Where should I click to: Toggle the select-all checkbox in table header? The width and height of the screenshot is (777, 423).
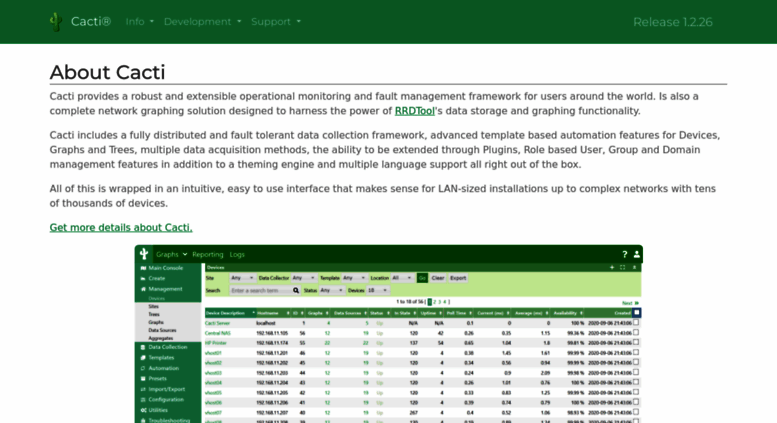point(637,313)
